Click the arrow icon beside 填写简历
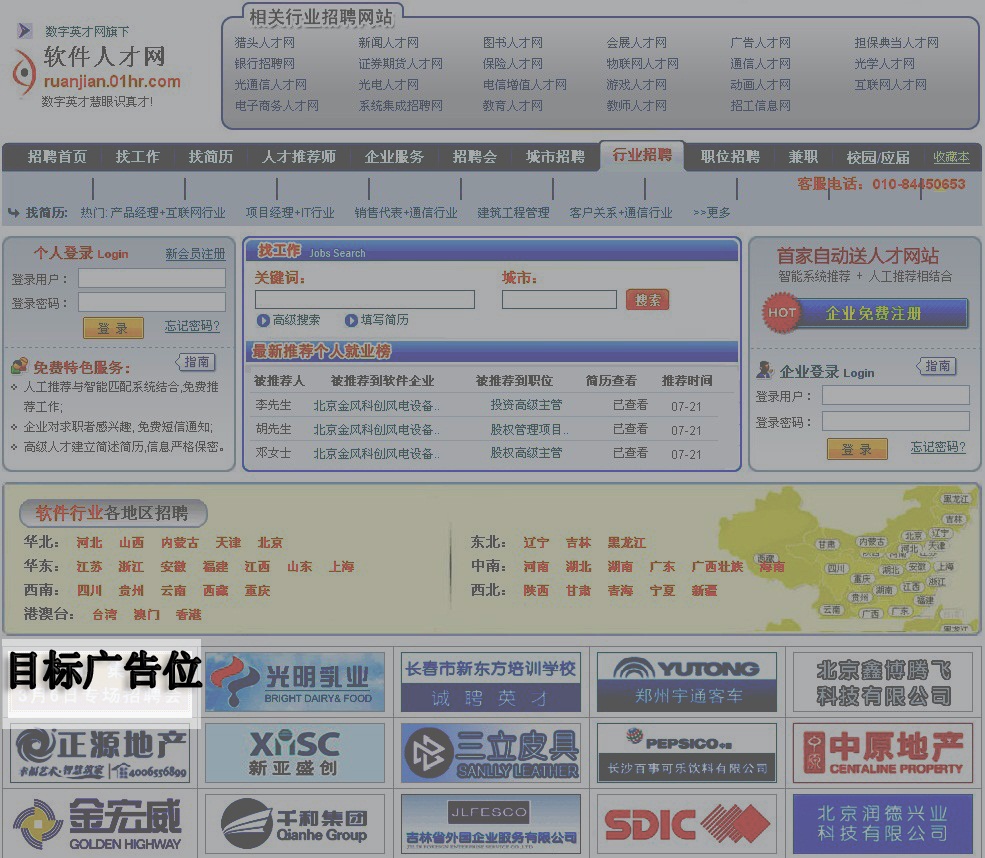 point(351,320)
